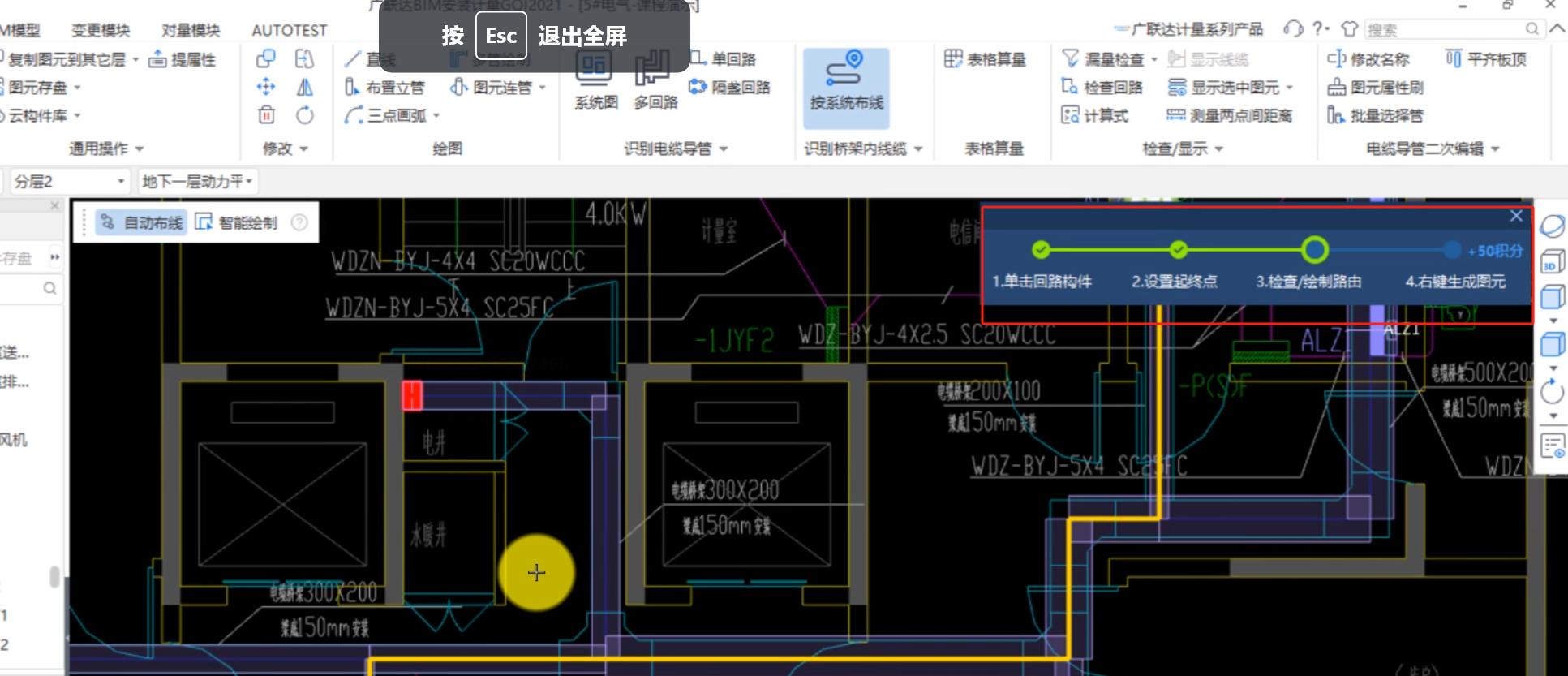1568x676 pixels.
Task: Click the tip help icon beside 智能绘制
Action: pyautogui.click(x=299, y=222)
